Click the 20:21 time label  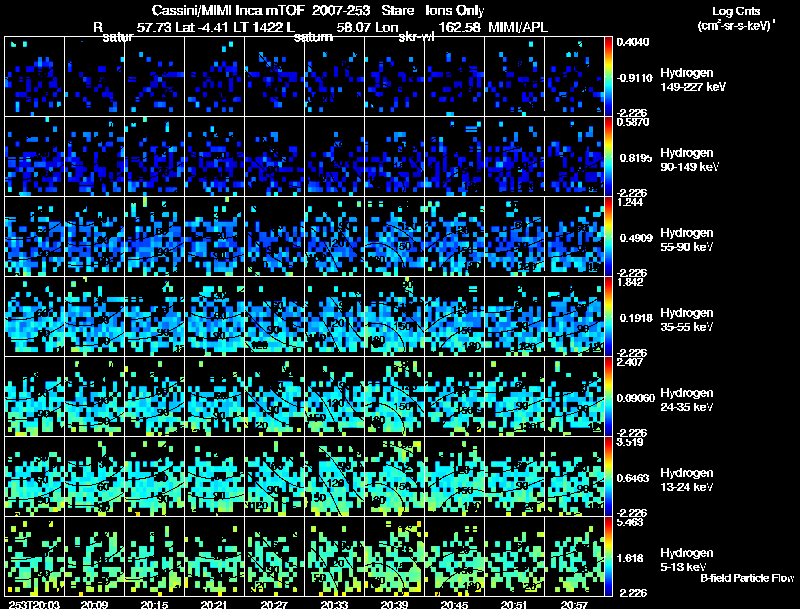point(214,604)
